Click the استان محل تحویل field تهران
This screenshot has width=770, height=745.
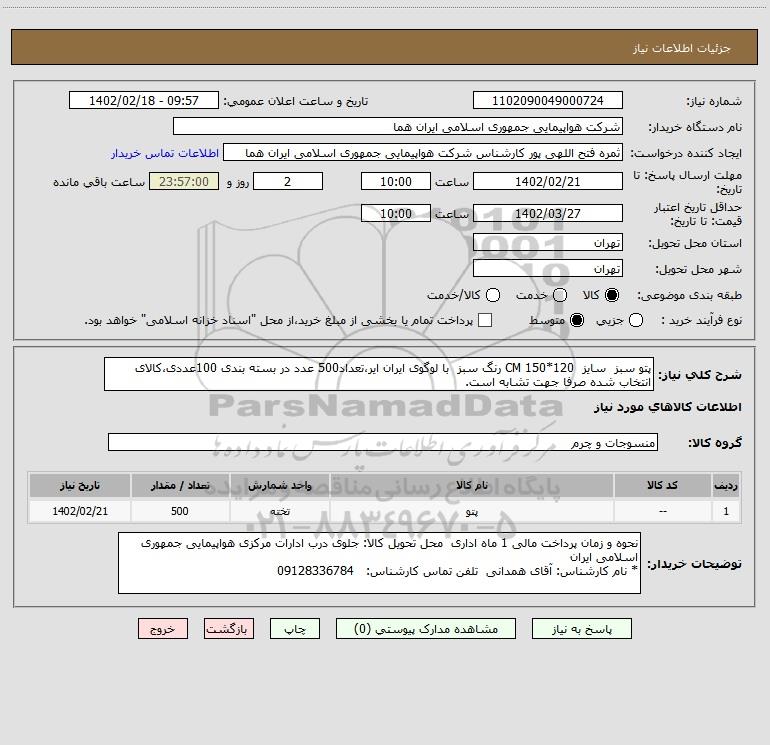click(548, 242)
